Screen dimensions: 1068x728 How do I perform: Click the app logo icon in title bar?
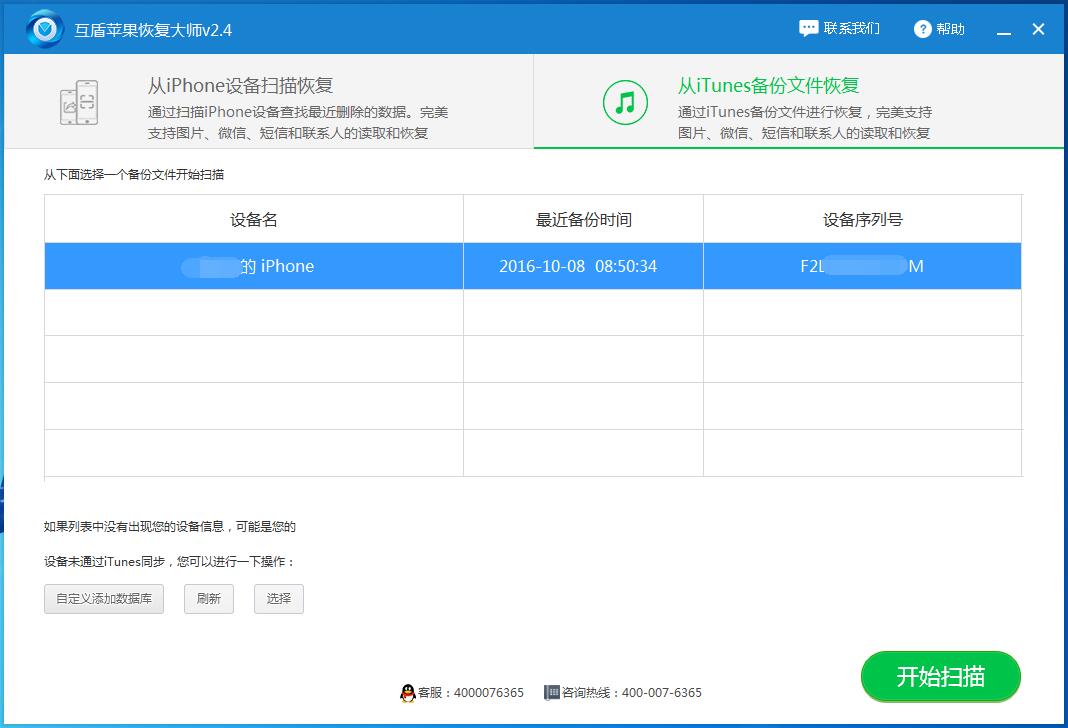[42, 28]
